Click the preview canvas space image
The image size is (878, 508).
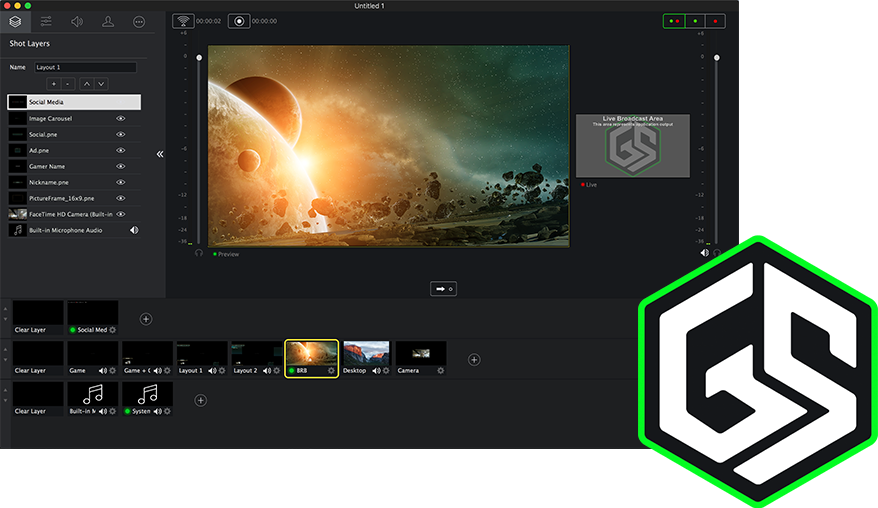tap(389, 146)
